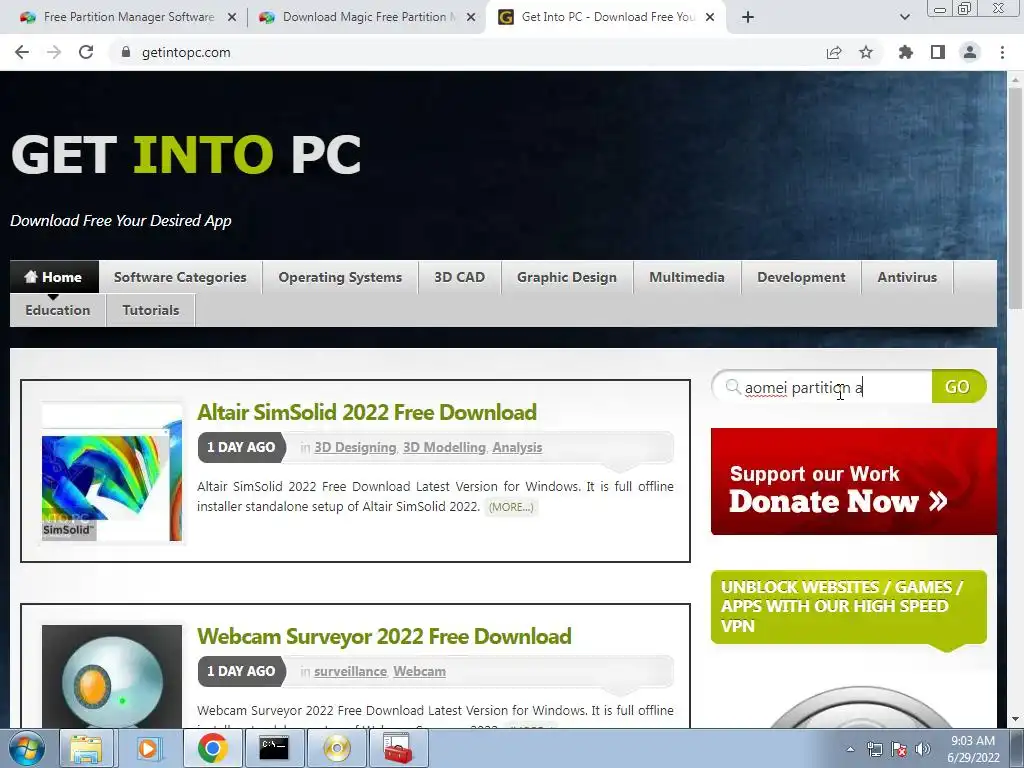Click the network tray icon
Screen dimensions: 1024x768
click(x=874, y=750)
